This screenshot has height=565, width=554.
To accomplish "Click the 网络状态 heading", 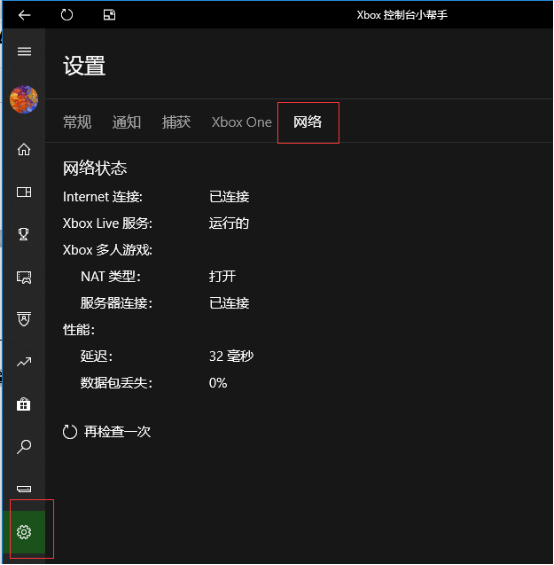I will coord(95,168).
